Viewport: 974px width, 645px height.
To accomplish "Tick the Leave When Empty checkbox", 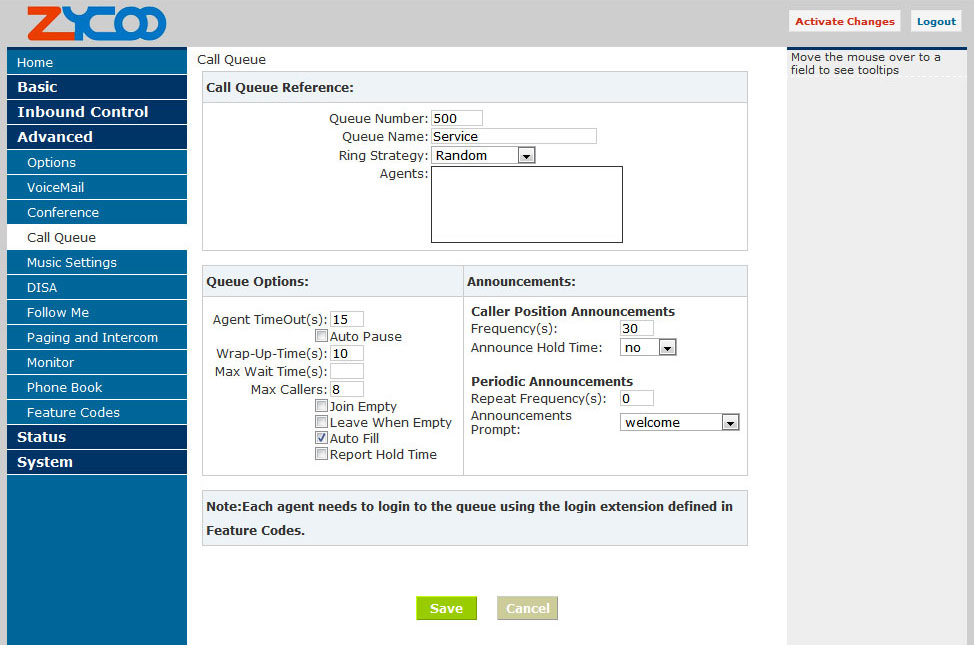I will [x=322, y=423].
